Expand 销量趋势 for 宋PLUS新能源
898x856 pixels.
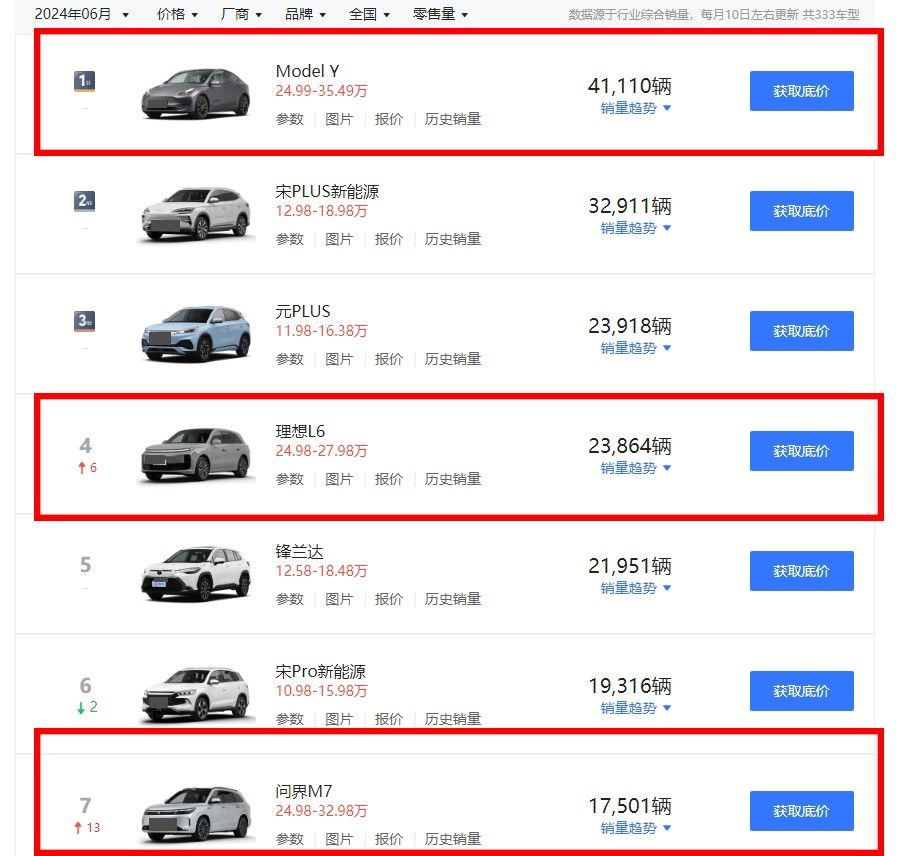[635, 228]
